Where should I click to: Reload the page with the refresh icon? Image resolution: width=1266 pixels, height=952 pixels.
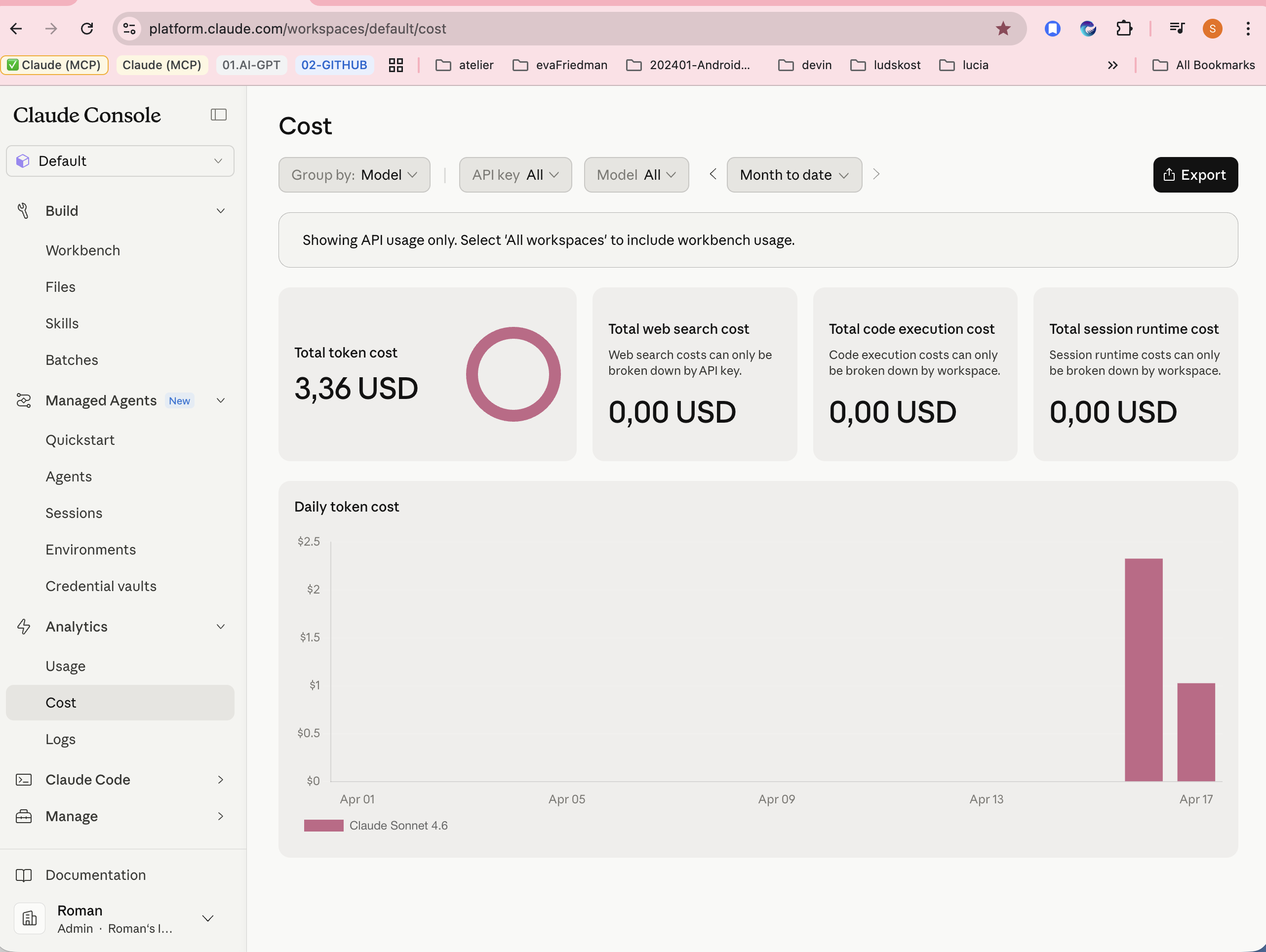click(87, 29)
